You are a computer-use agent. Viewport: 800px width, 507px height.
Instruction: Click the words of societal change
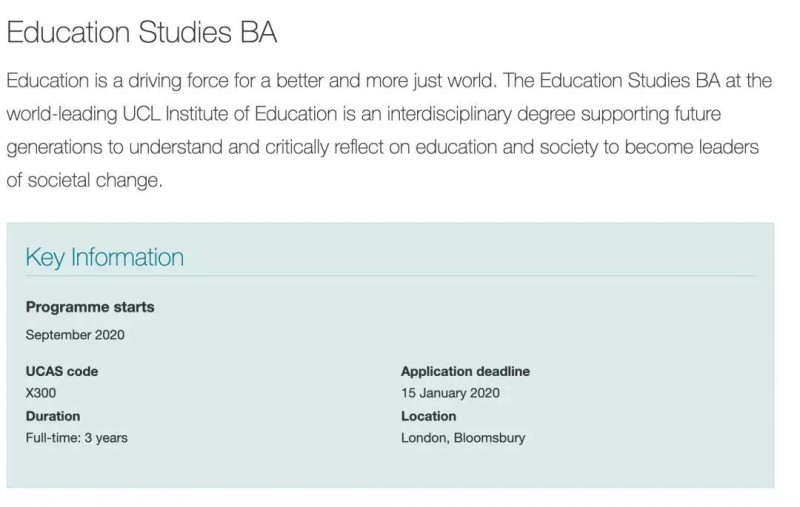(84, 181)
